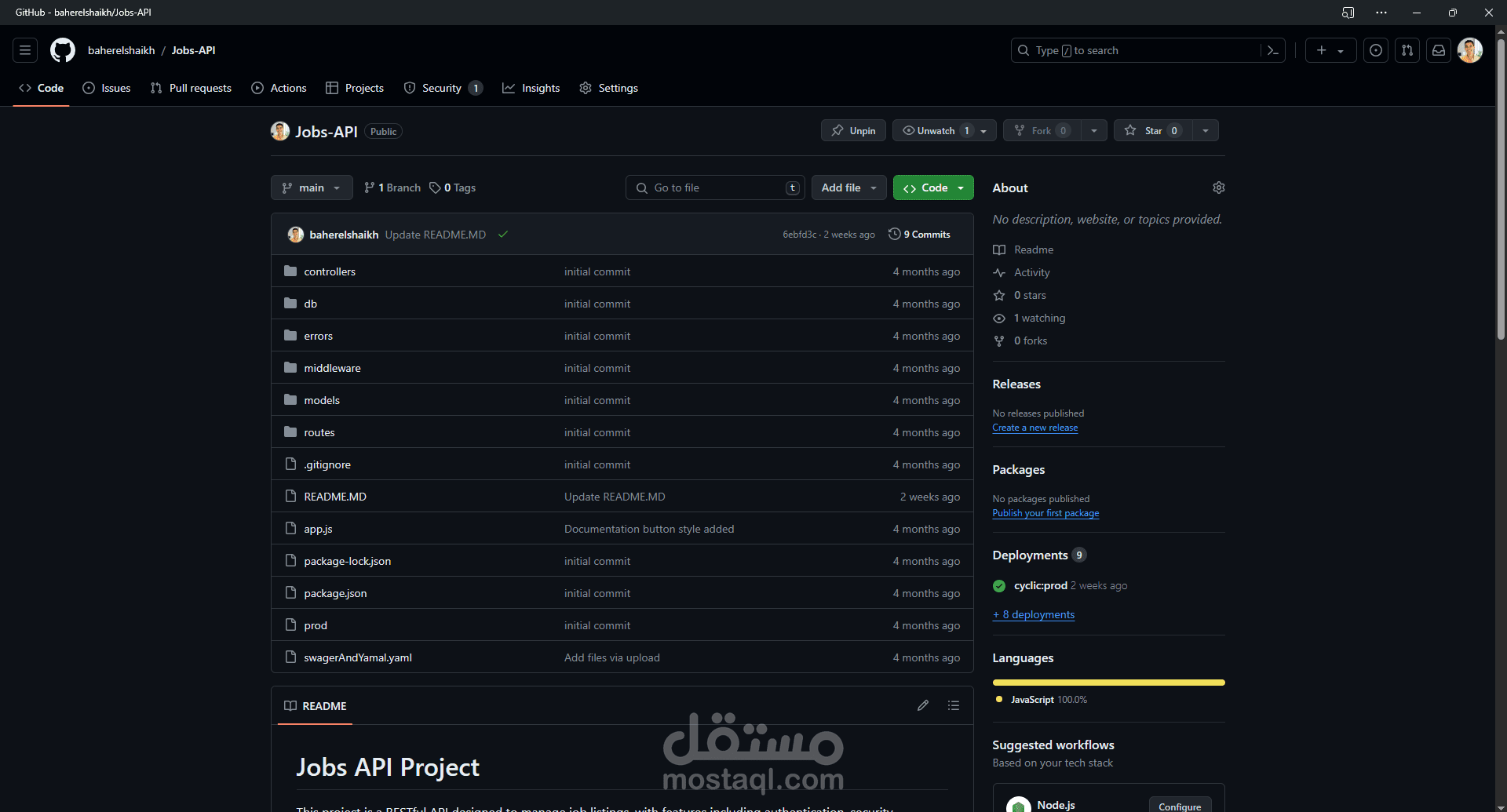Open the cyclic:prod deployment link
Screen dimensions: 1507x812
[x=1041, y=586]
